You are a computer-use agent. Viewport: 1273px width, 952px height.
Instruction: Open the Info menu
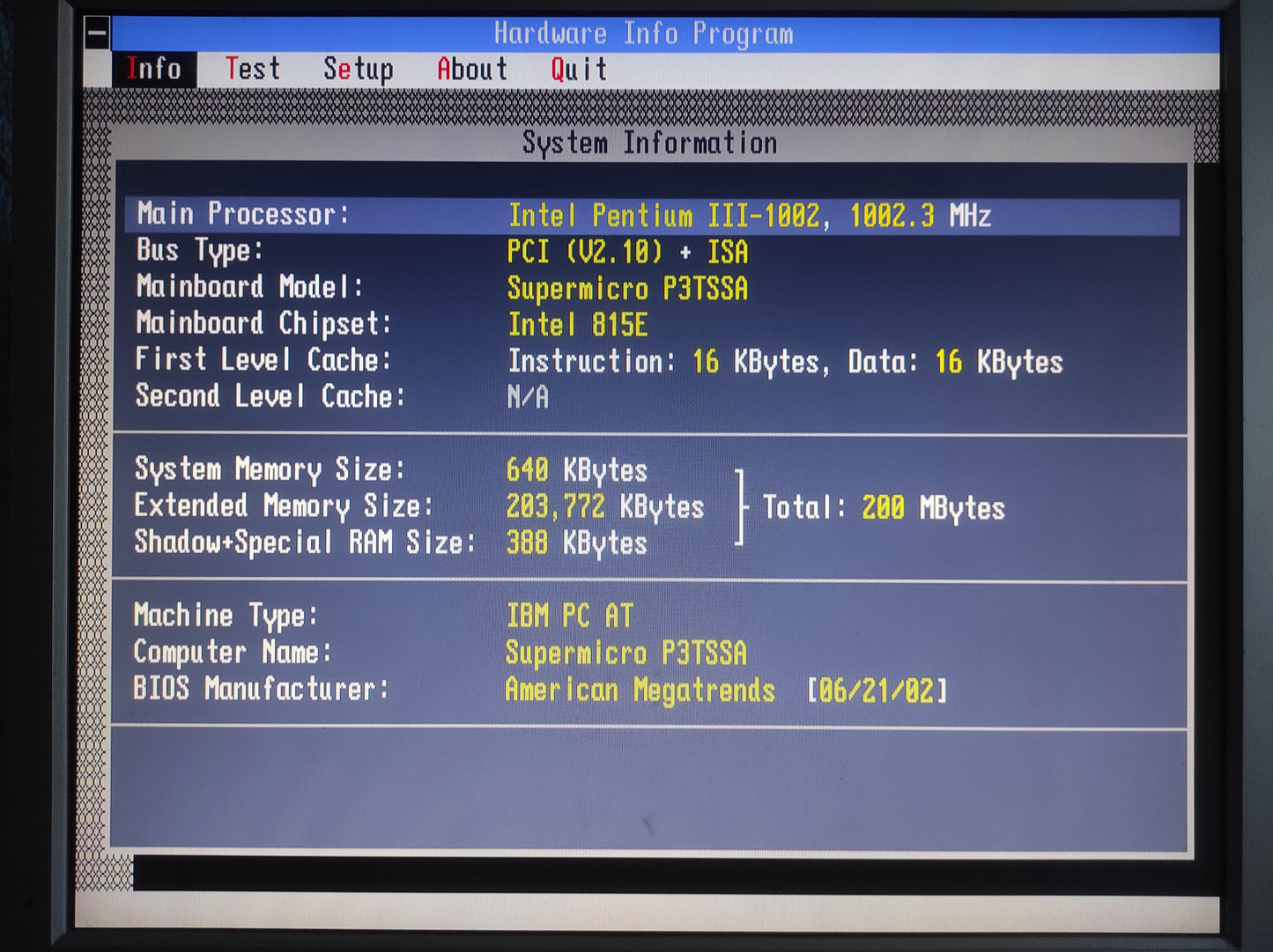[x=154, y=69]
